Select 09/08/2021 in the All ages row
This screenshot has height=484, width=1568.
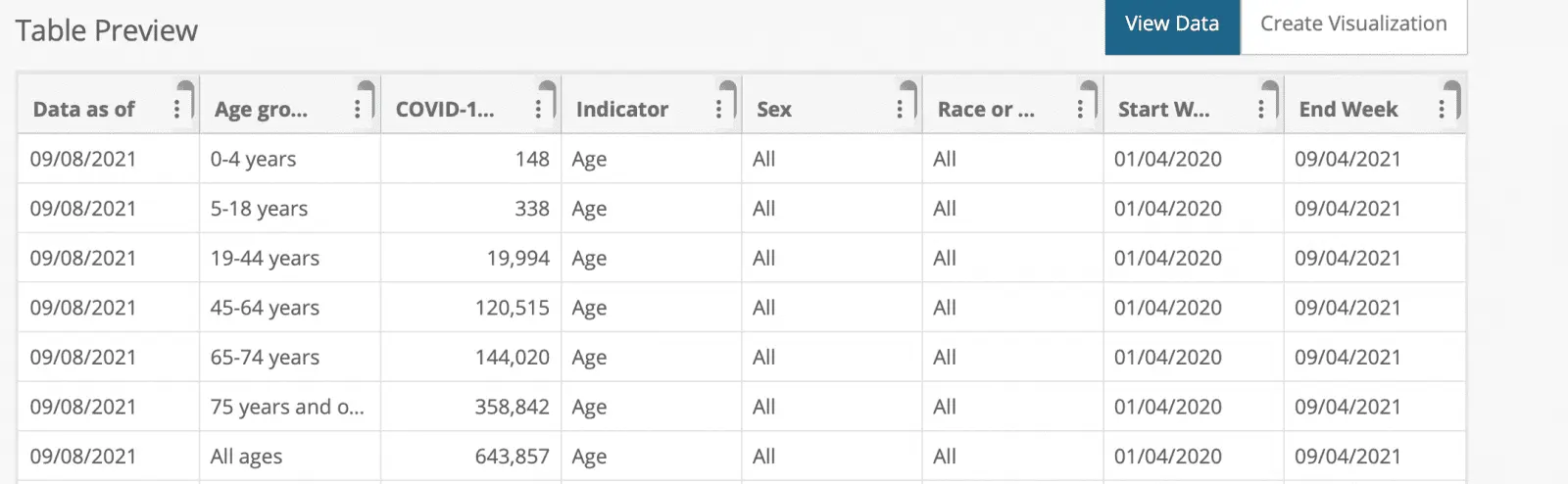tap(83, 457)
